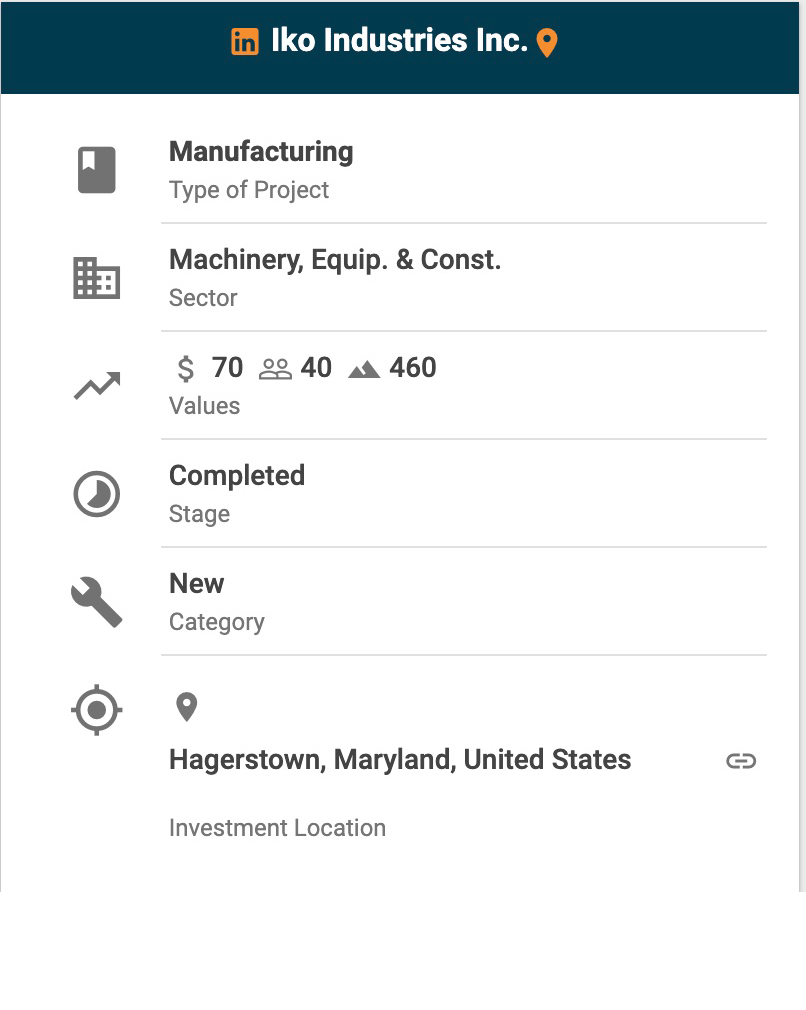Click the mountain area icon
This screenshot has width=806, height=1010.
(x=364, y=370)
